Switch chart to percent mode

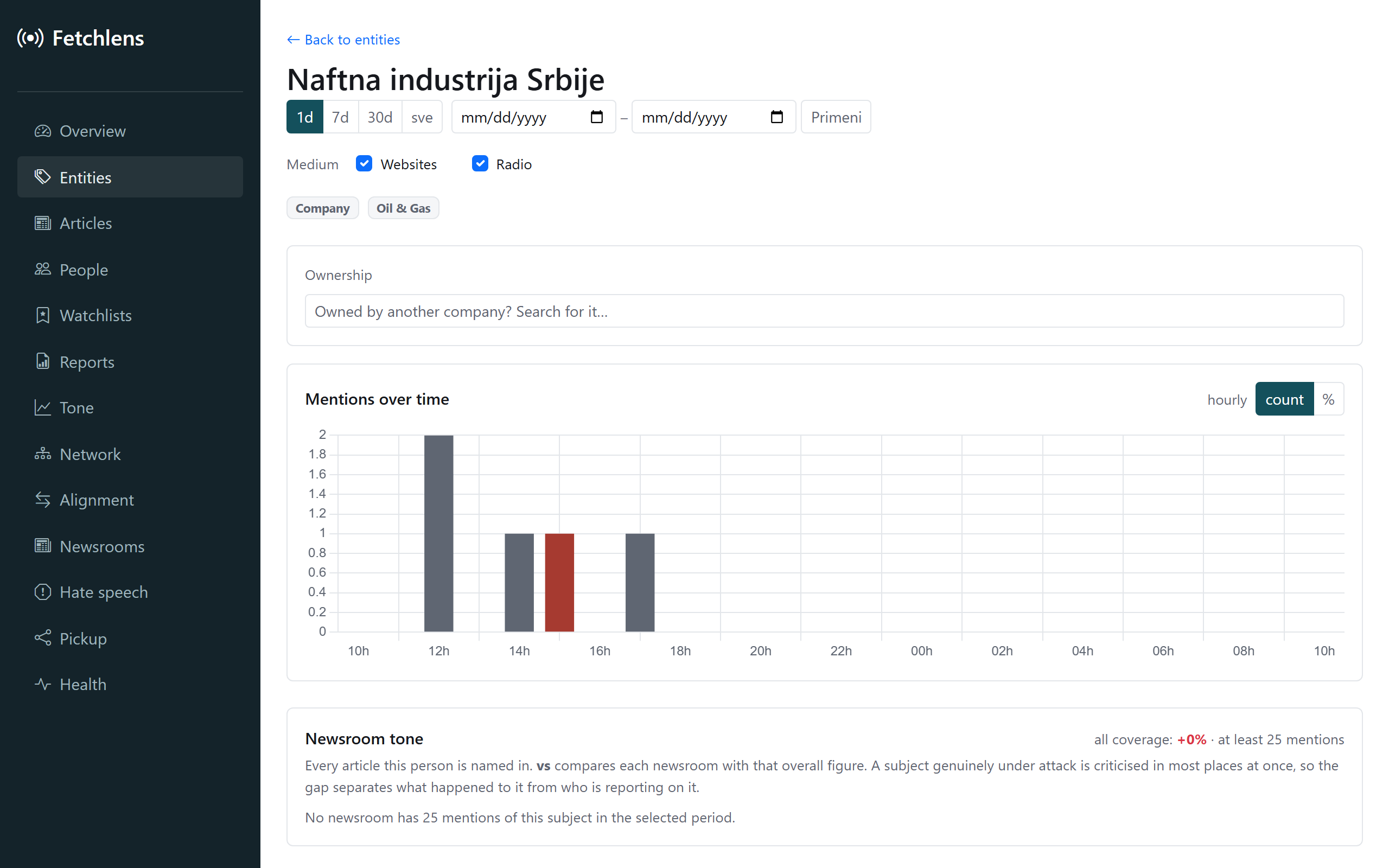click(1328, 399)
